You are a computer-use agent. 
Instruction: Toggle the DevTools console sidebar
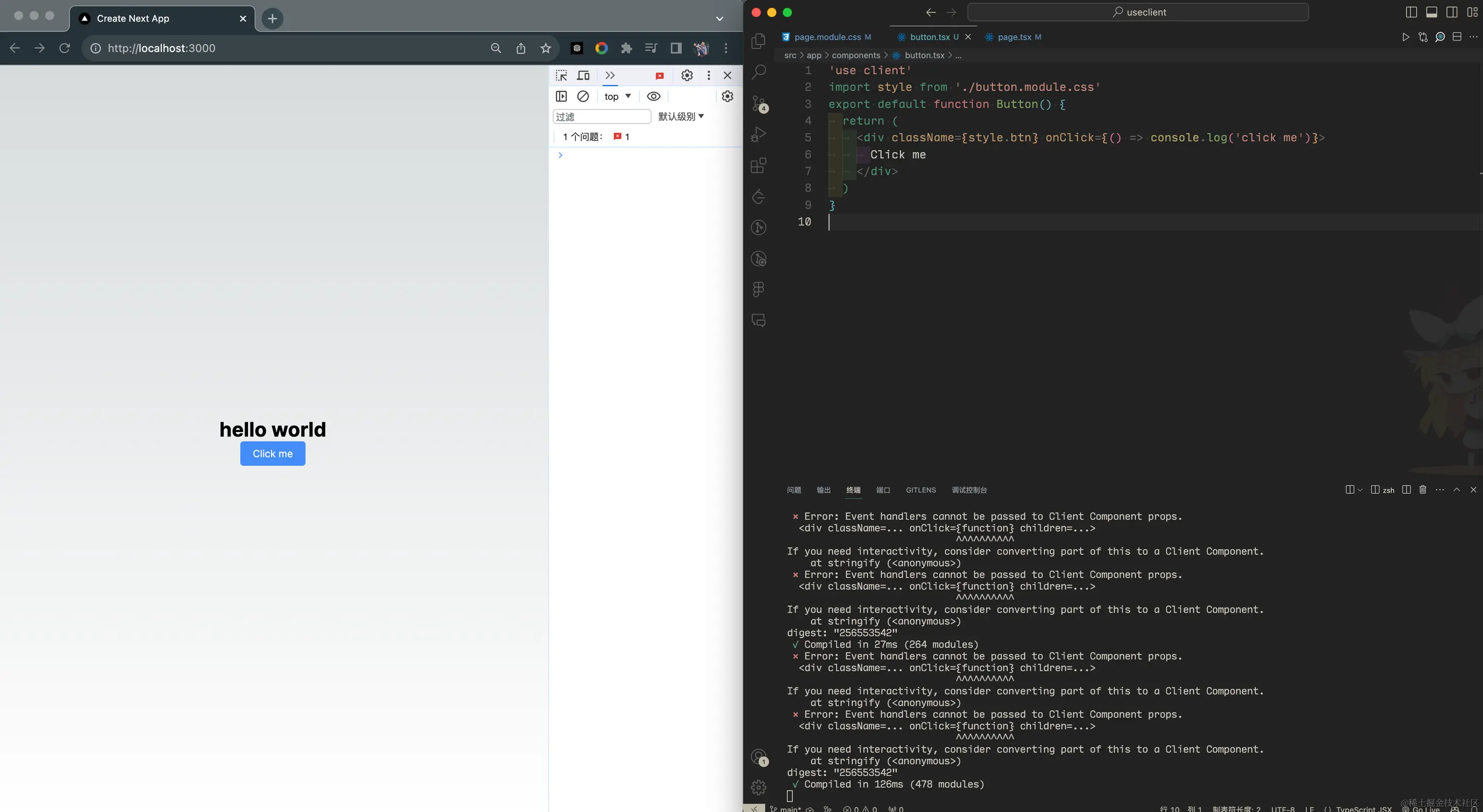click(562, 96)
